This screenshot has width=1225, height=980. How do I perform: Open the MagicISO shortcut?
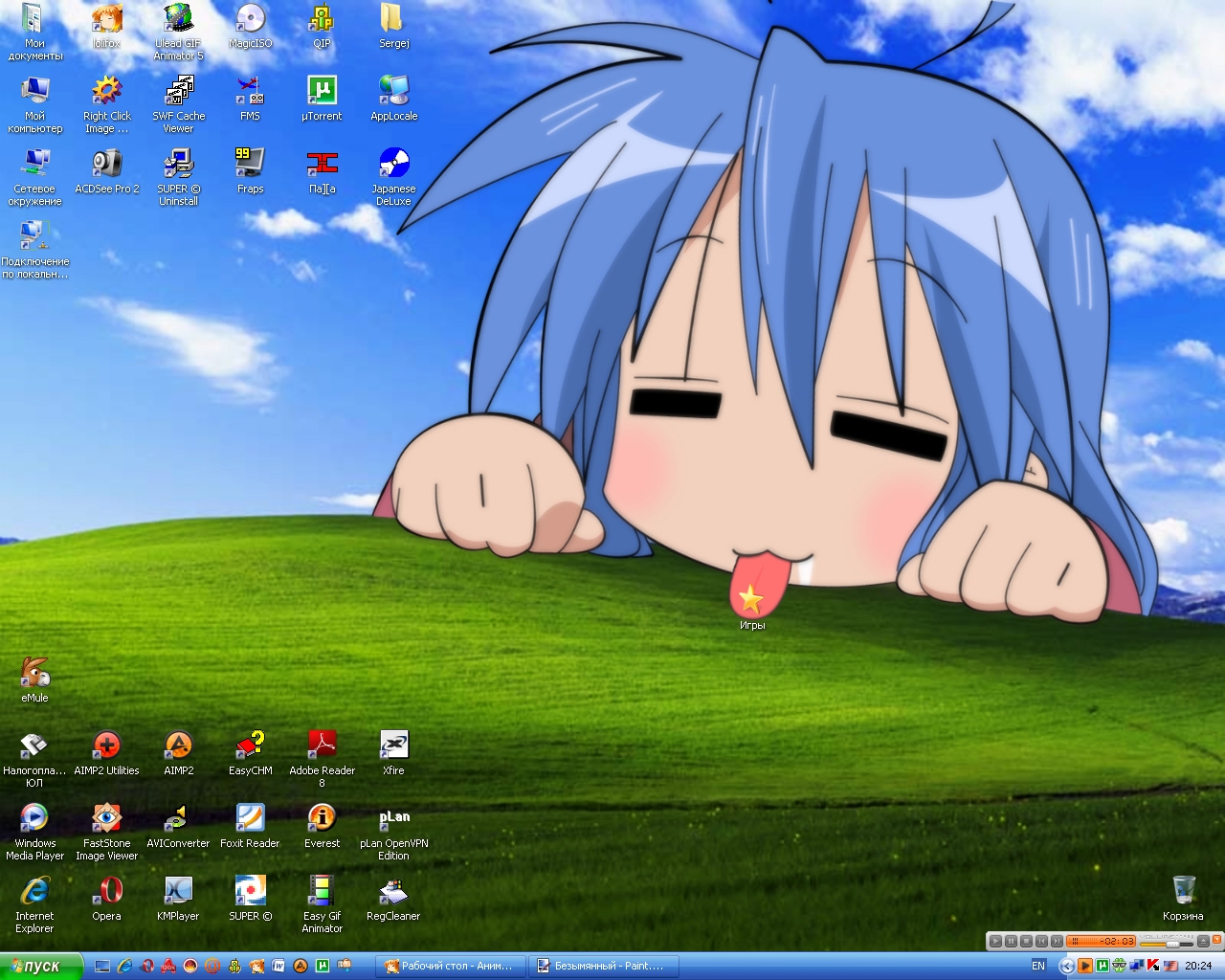(x=250, y=26)
